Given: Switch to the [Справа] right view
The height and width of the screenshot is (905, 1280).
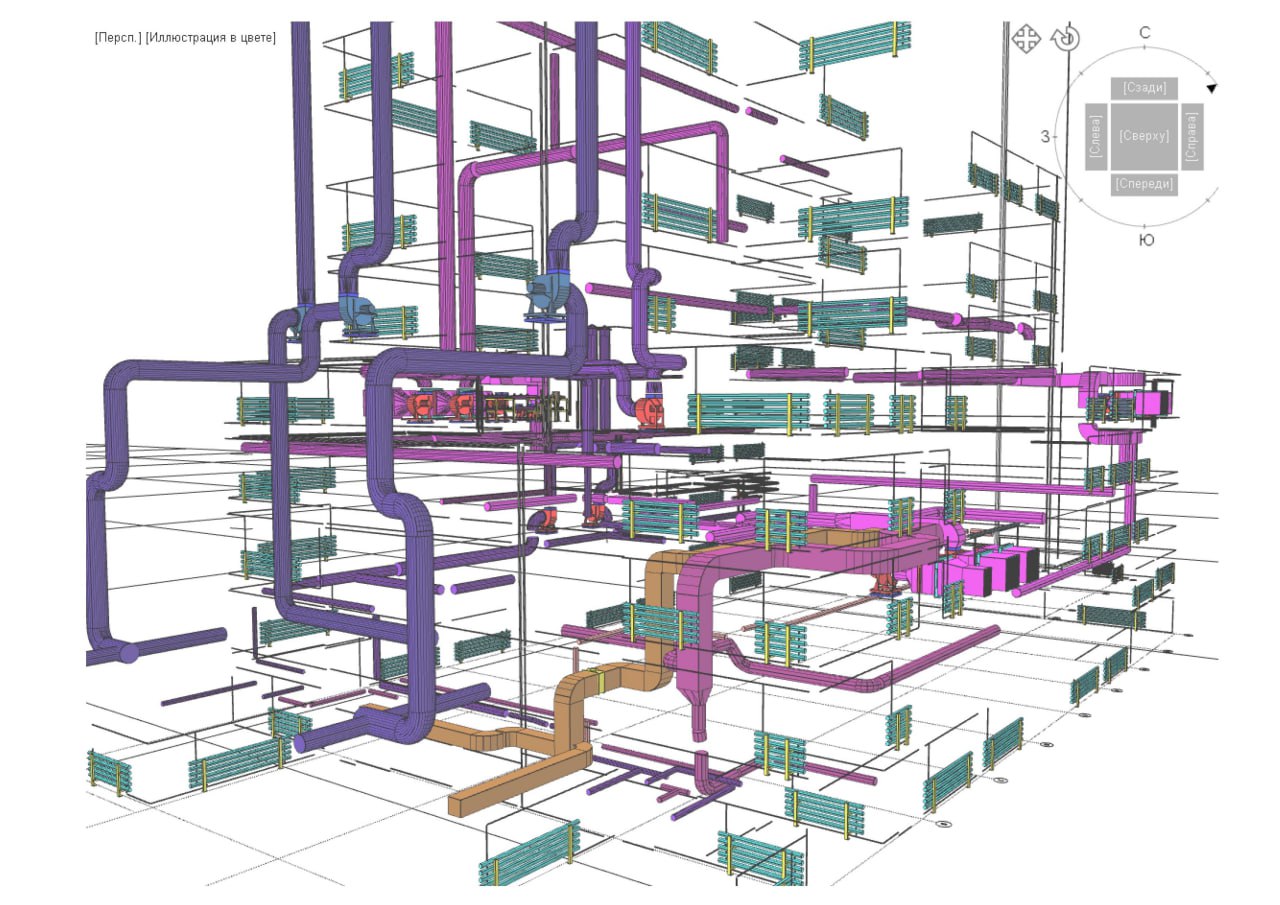Looking at the screenshot, I should pyautogui.click(x=1192, y=136).
